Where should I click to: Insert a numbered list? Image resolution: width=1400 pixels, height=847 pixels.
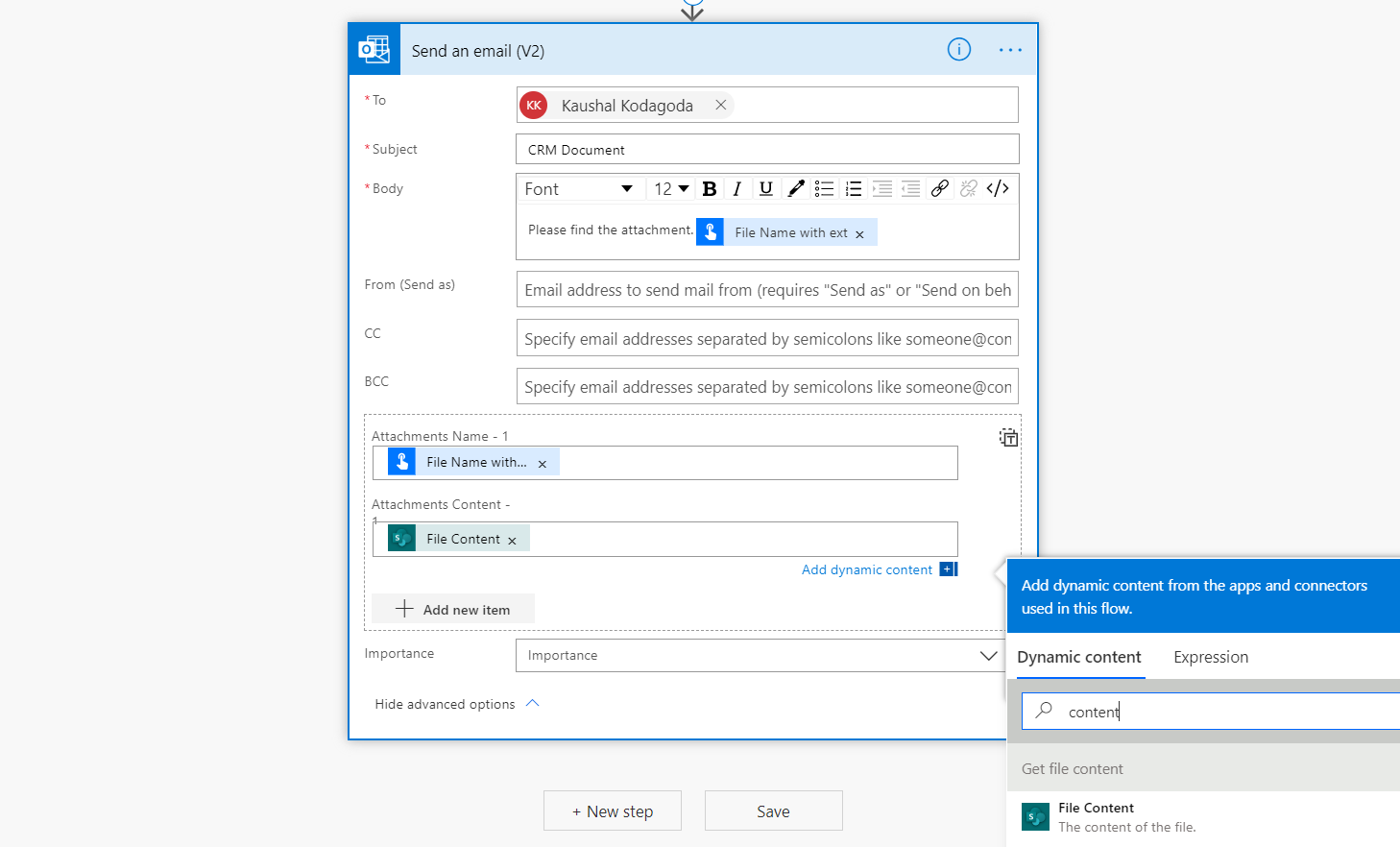853,189
